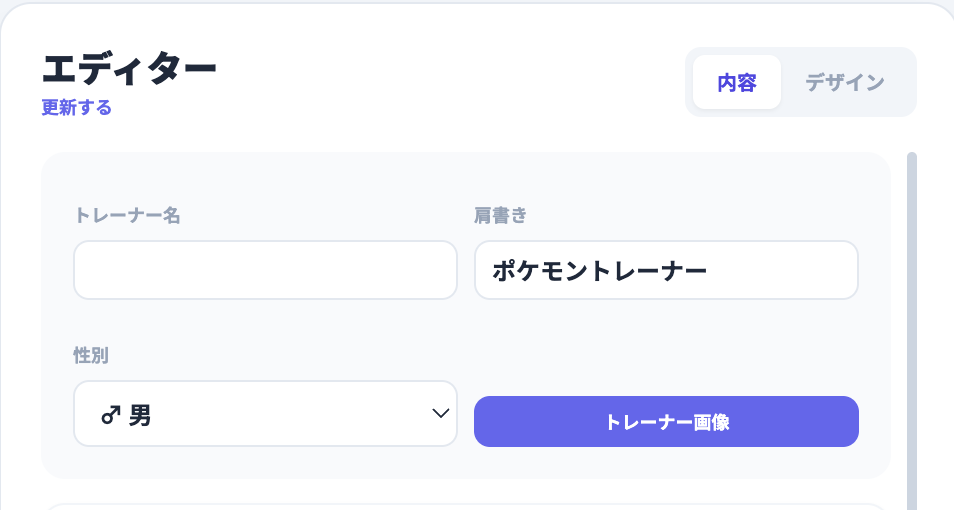The height and width of the screenshot is (510, 954).
Task: Click into the 肩書き field with ポケモントレーナー
Action: (x=666, y=270)
